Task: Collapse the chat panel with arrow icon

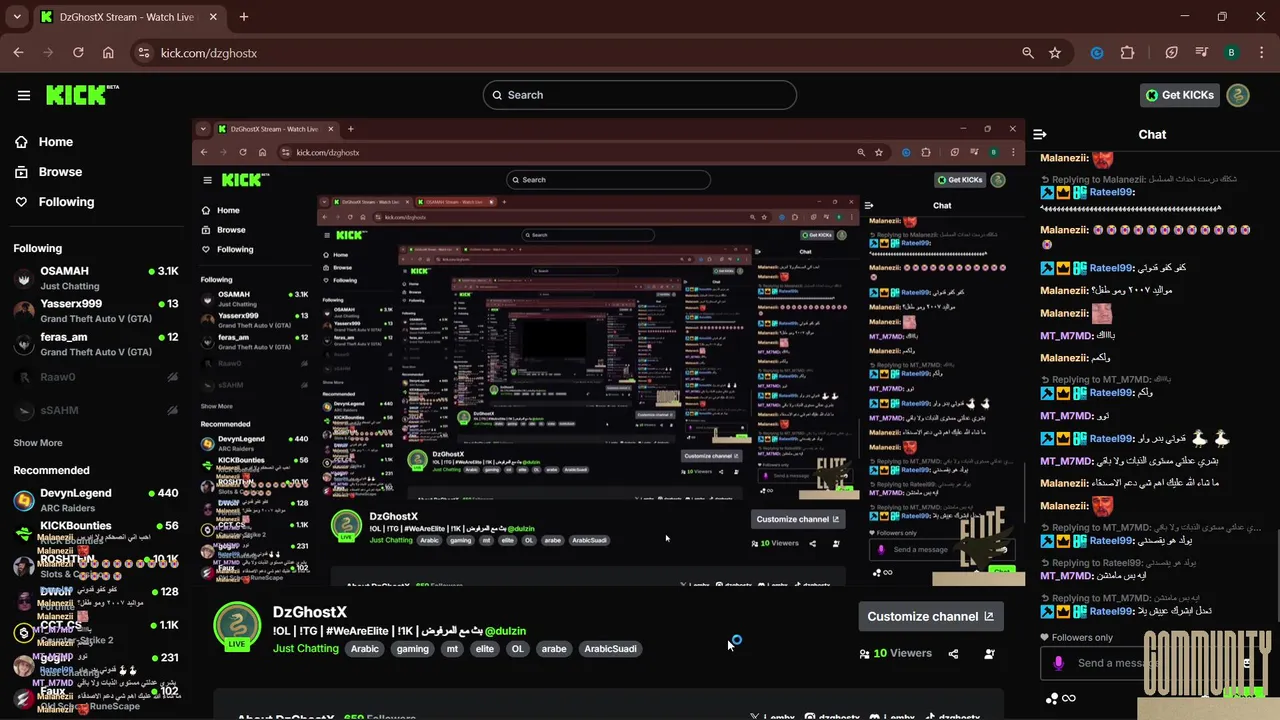Action: (1040, 134)
